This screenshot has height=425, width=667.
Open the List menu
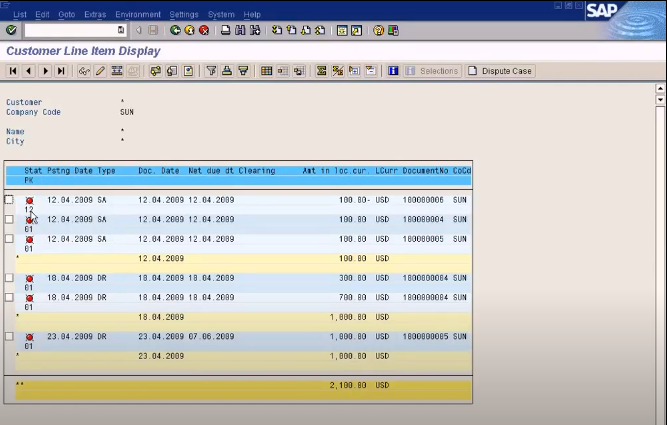[20, 14]
